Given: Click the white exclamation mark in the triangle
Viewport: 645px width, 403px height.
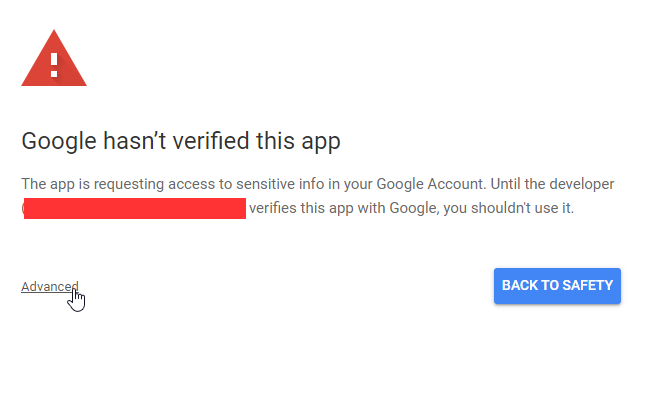Looking at the screenshot, I should click(x=54, y=65).
